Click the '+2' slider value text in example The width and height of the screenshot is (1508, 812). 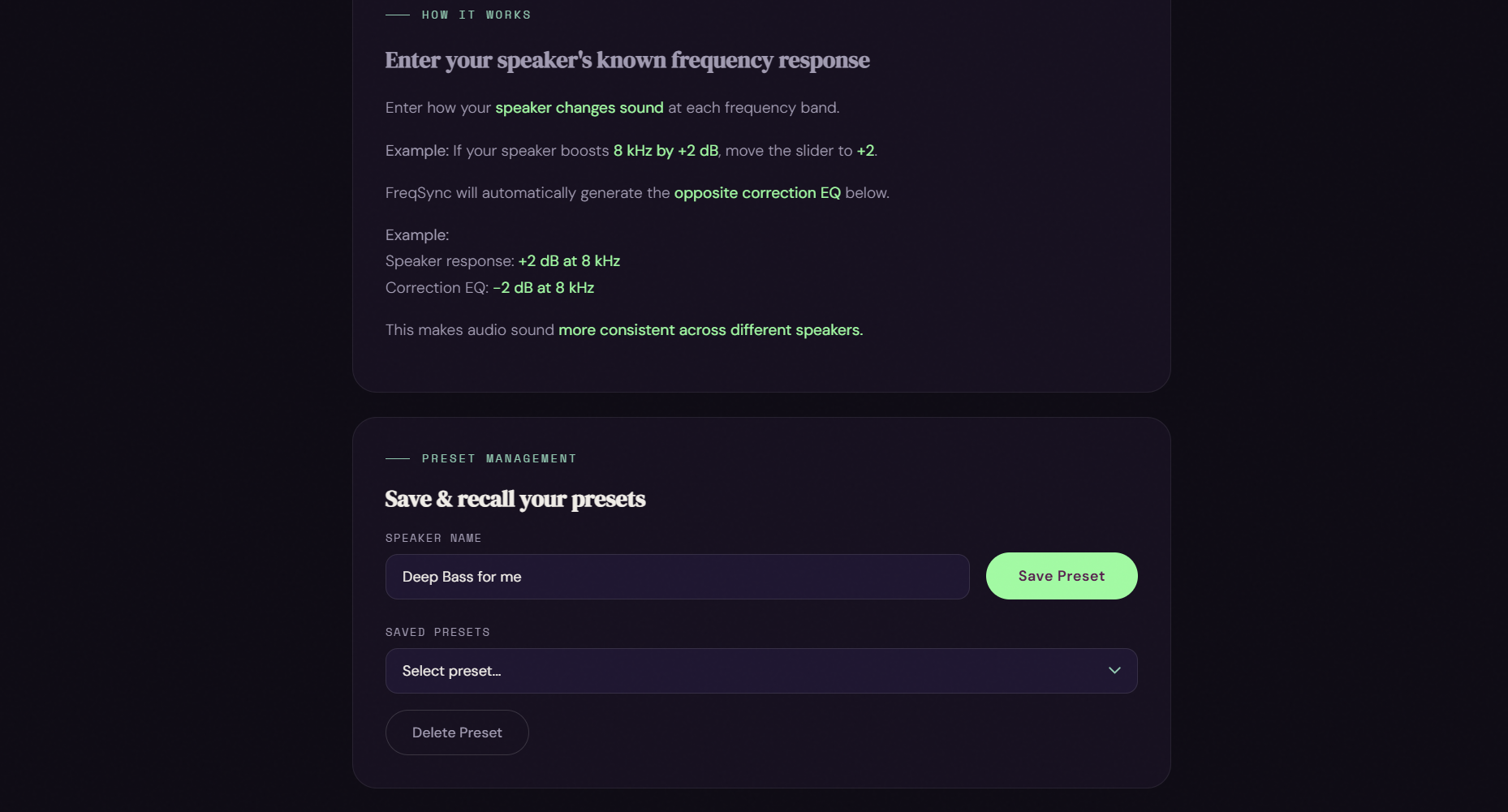click(866, 151)
